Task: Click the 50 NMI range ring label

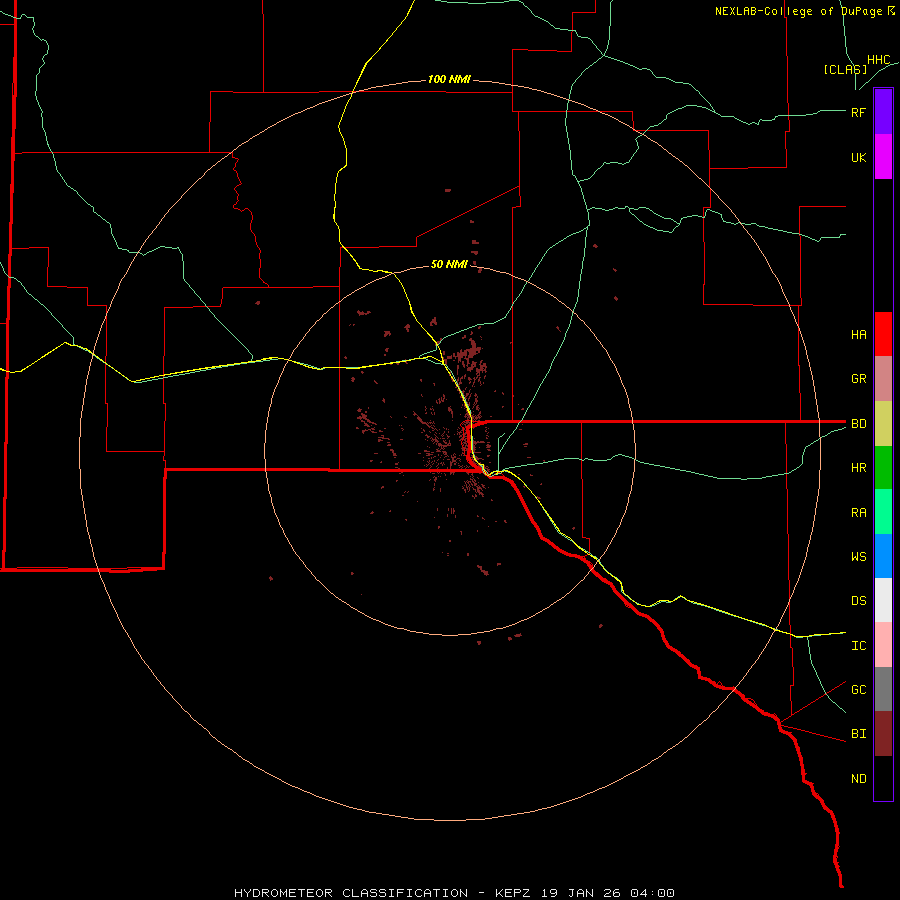Action: tap(449, 264)
